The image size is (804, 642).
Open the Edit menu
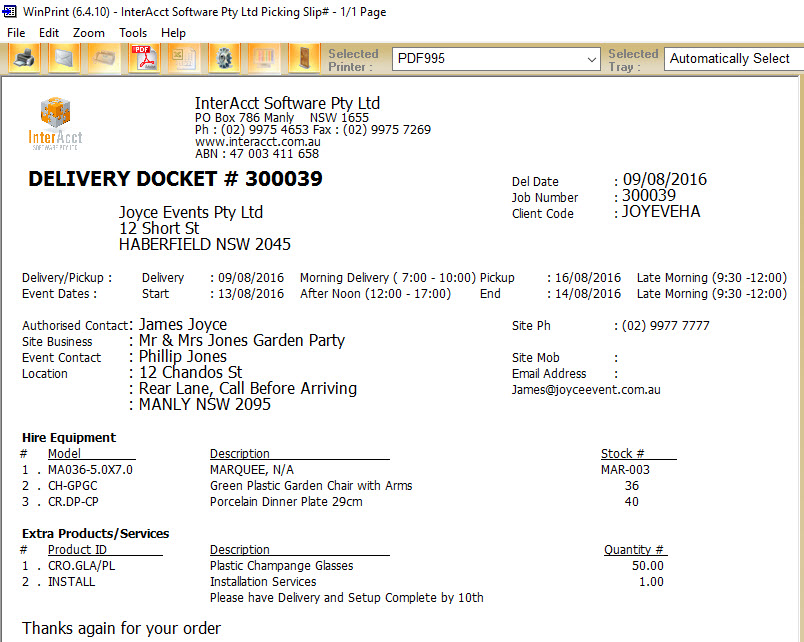(49, 33)
